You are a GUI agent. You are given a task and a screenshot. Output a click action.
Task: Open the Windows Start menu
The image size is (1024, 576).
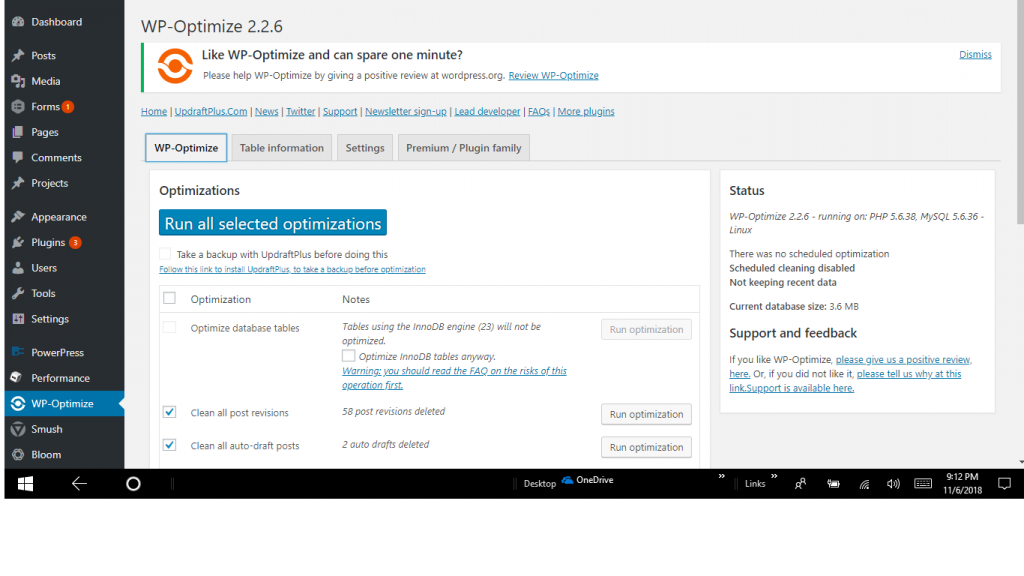[25, 484]
